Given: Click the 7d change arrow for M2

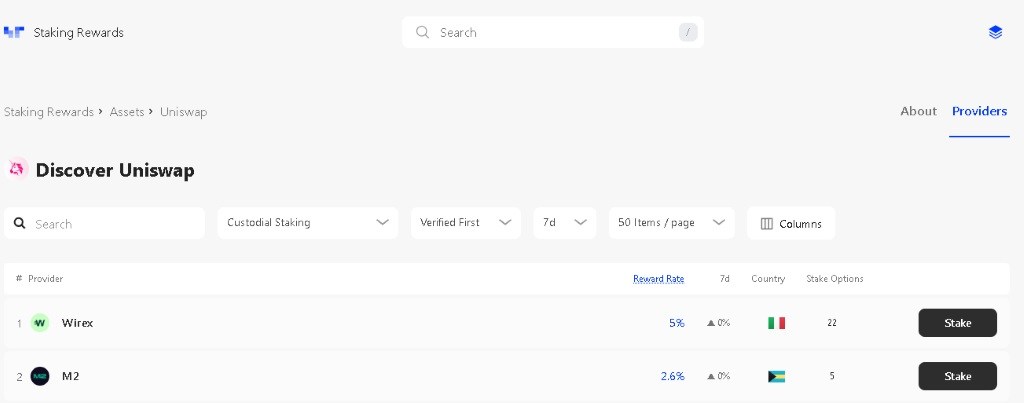Looking at the screenshot, I should (711, 376).
